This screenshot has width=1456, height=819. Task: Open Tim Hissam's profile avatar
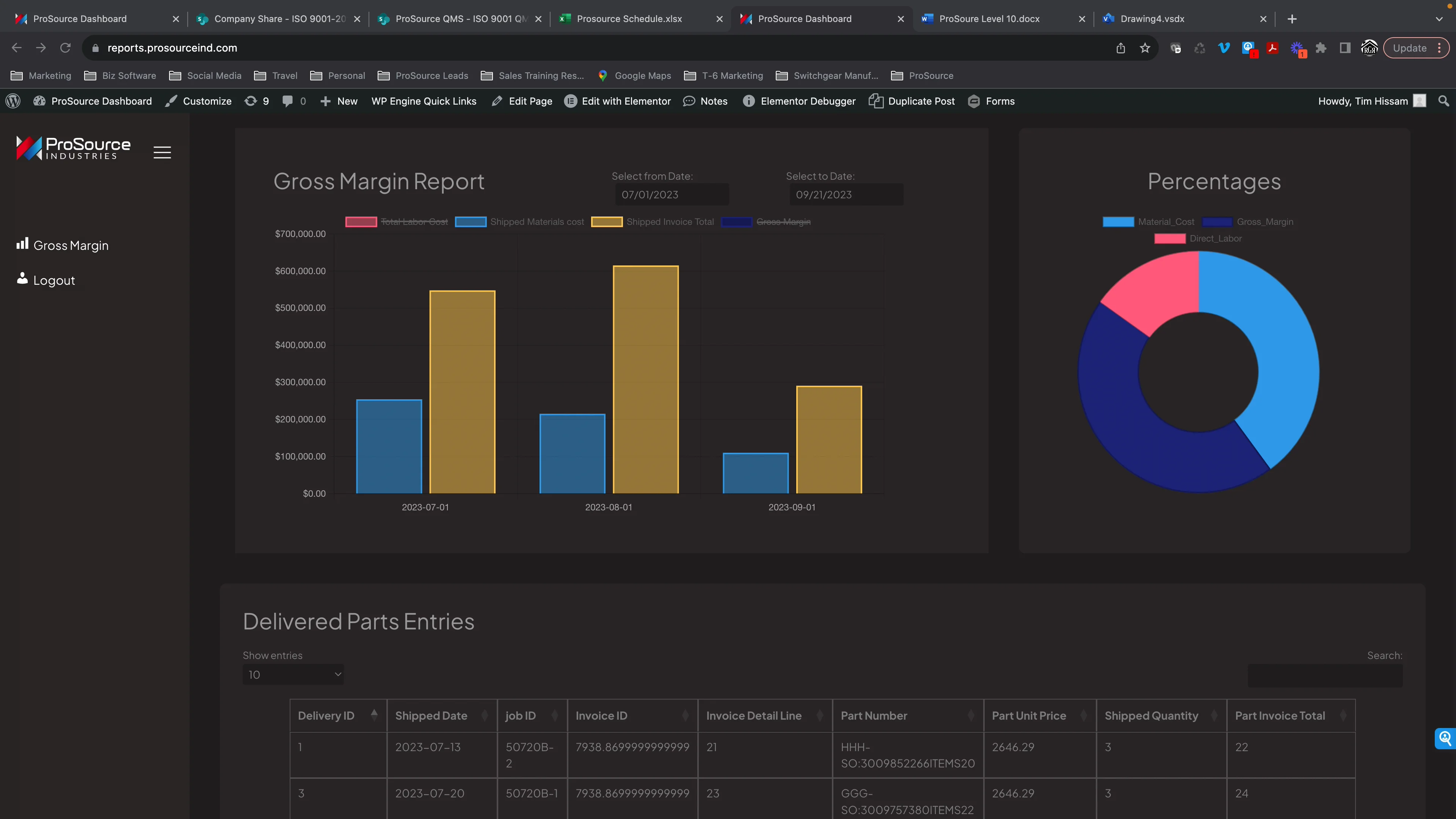1419,101
